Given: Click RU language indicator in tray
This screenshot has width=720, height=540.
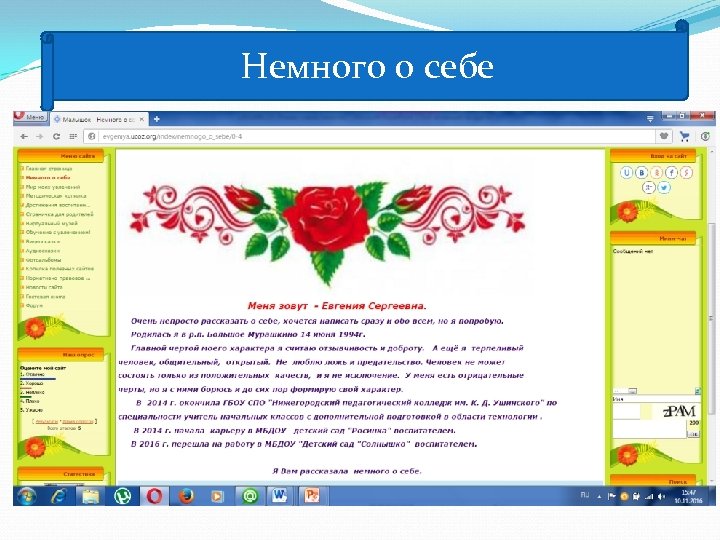Looking at the screenshot, I should click(x=585, y=495).
